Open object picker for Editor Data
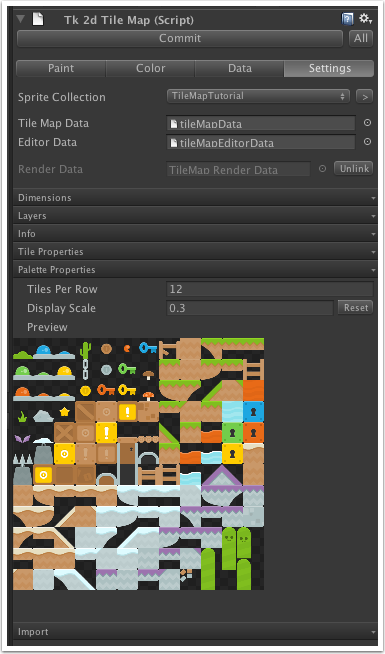 click(x=367, y=142)
